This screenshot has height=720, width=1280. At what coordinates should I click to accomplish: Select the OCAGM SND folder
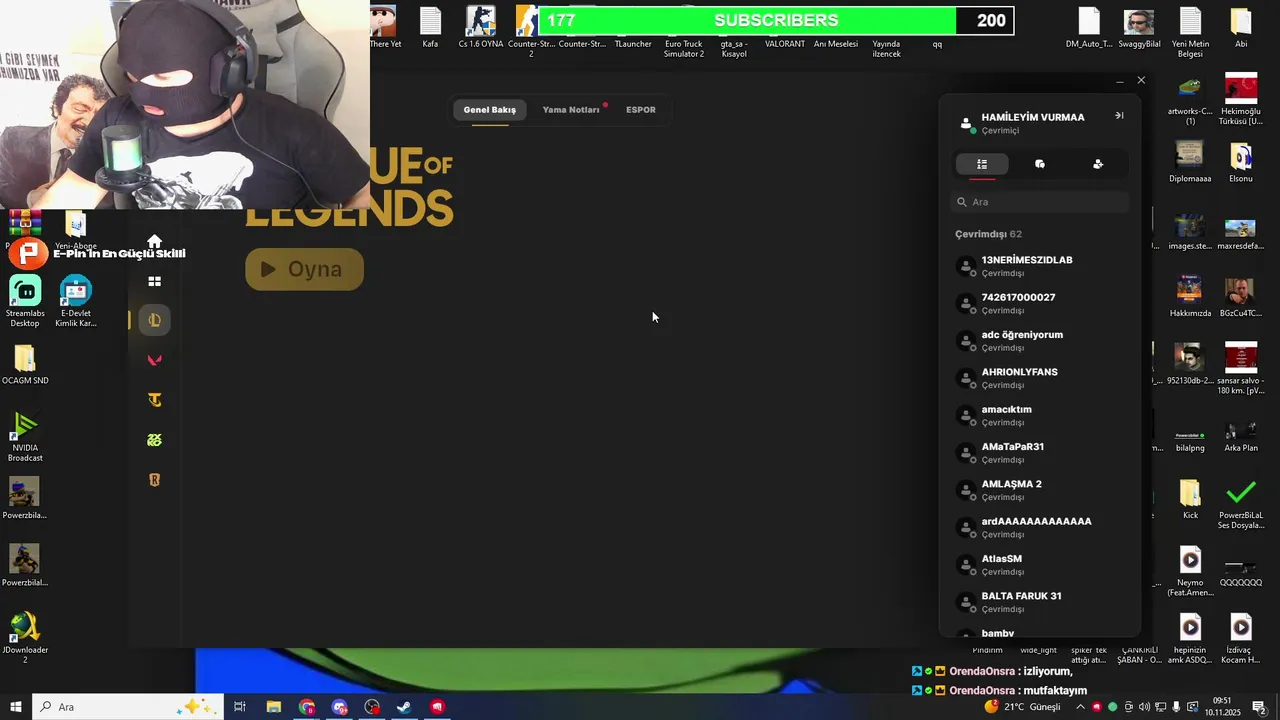coord(25,365)
